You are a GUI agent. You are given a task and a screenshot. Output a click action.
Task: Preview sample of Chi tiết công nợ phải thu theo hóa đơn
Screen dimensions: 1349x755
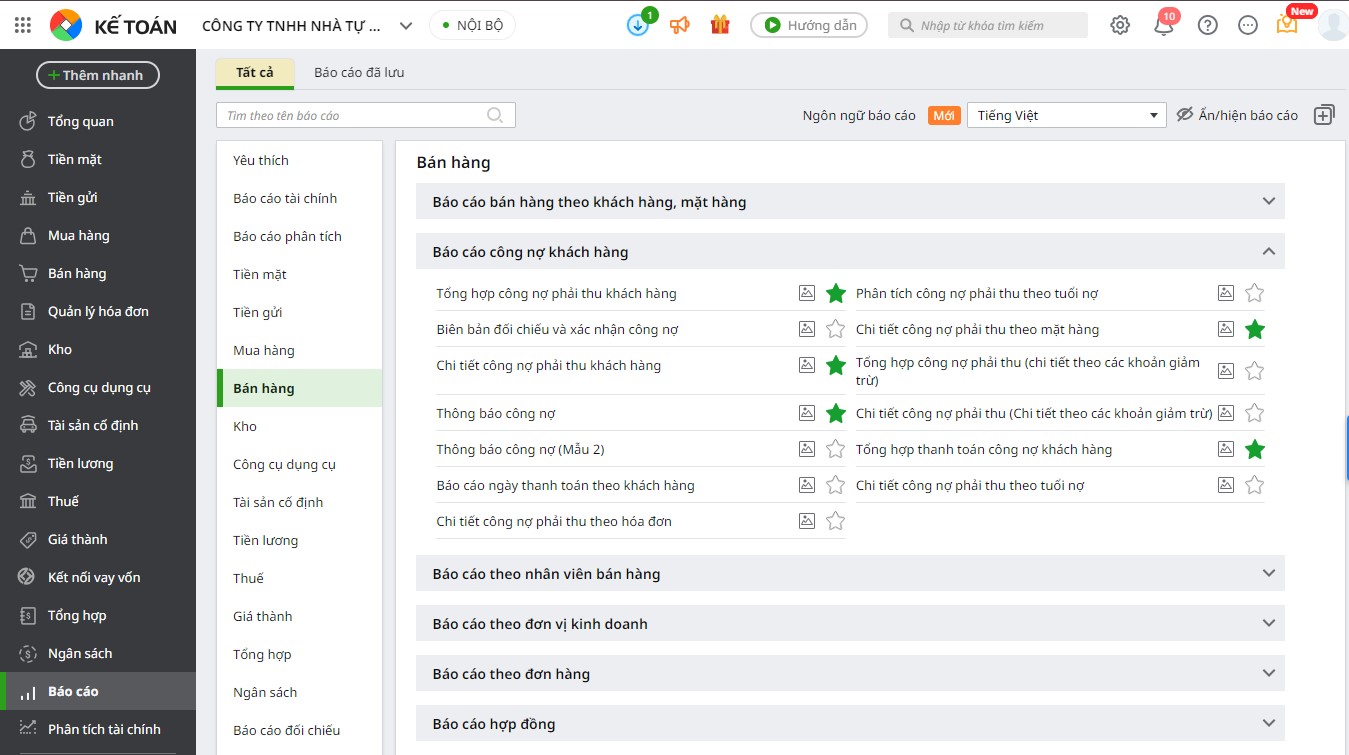(807, 521)
